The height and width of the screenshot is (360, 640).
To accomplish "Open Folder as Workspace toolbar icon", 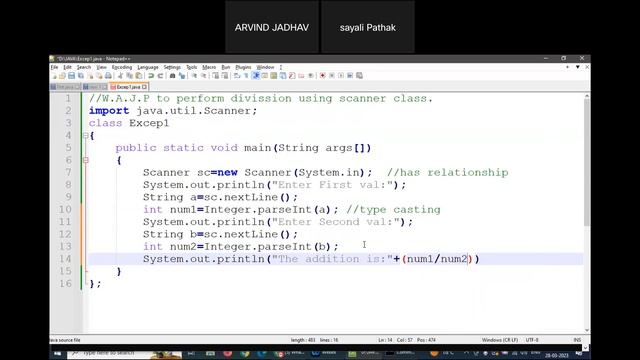I will click(302, 76).
